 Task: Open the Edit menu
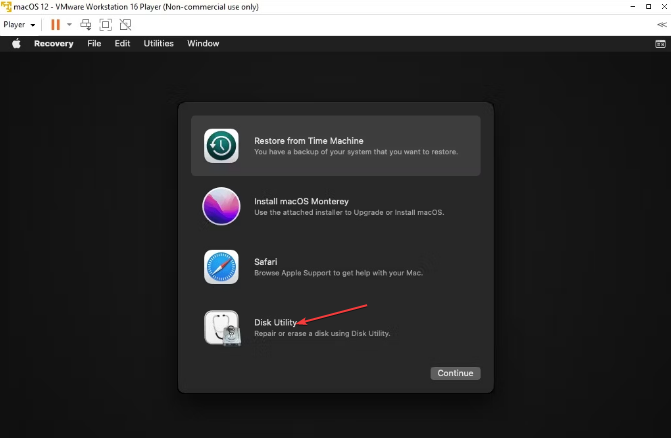(x=122, y=44)
